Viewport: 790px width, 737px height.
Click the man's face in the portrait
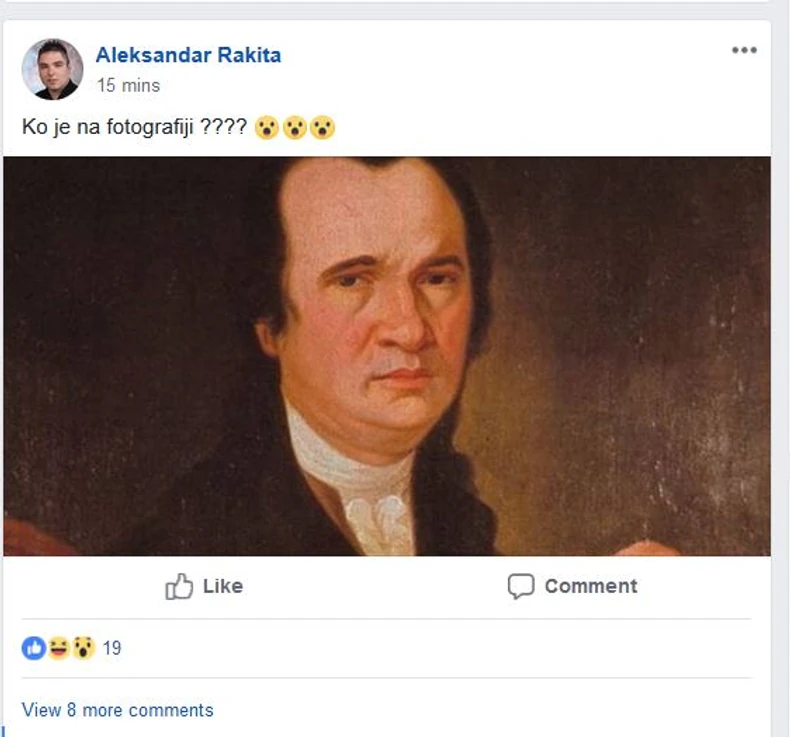[x=385, y=300]
